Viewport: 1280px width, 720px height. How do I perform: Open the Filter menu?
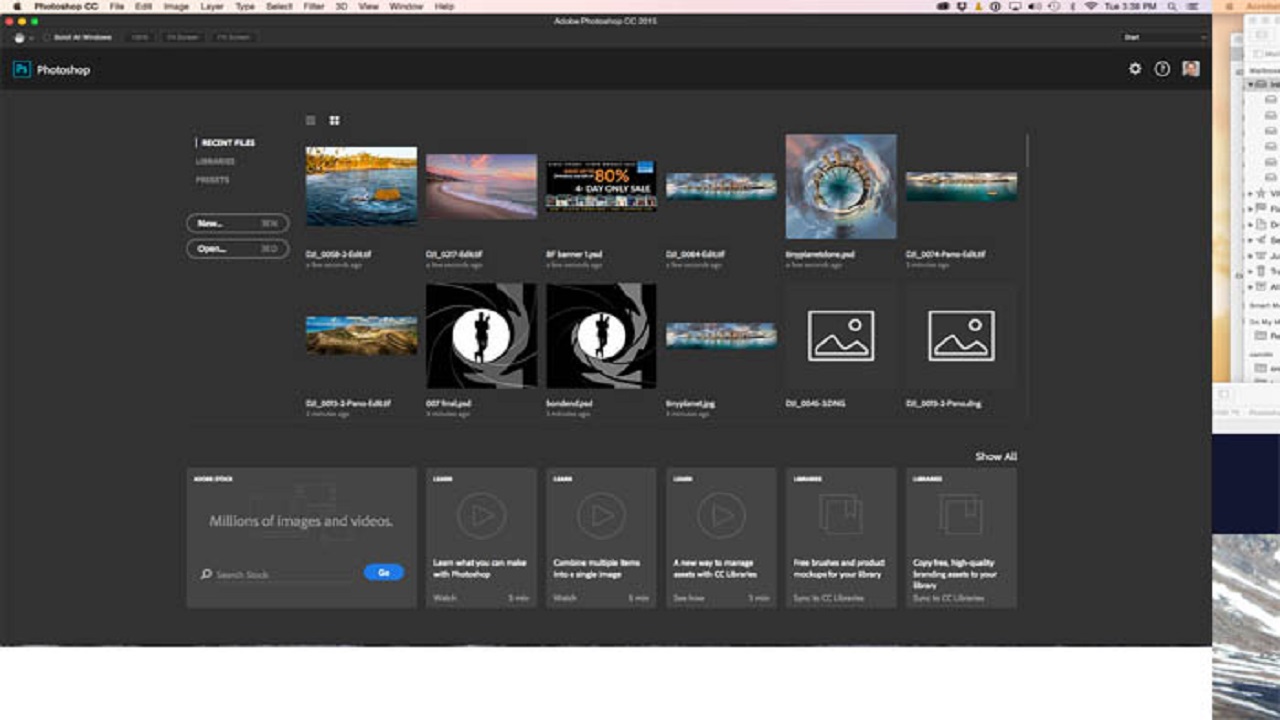(313, 6)
